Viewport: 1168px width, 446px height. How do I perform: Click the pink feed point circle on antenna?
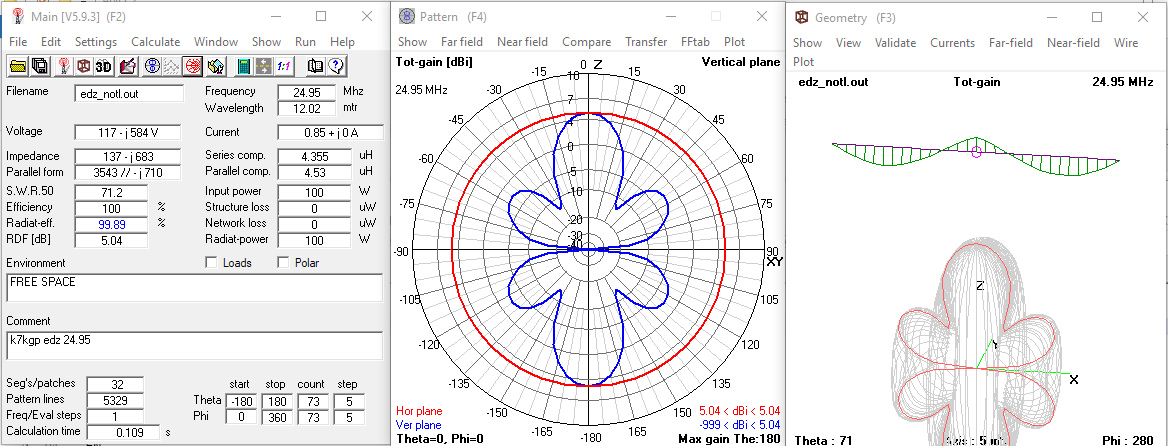(x=977, y=152)
